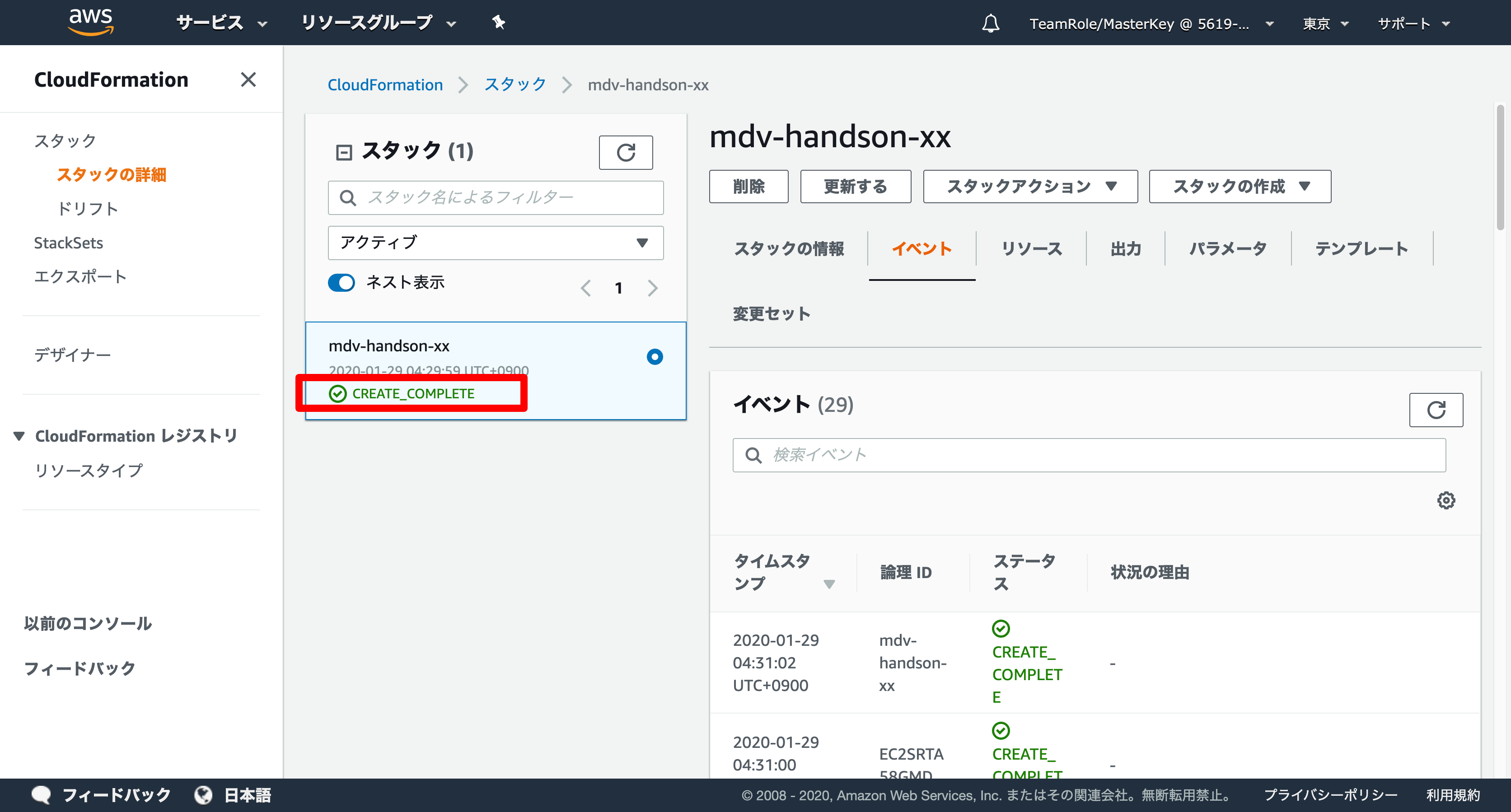Go to previous stack list page

[585, 288]
